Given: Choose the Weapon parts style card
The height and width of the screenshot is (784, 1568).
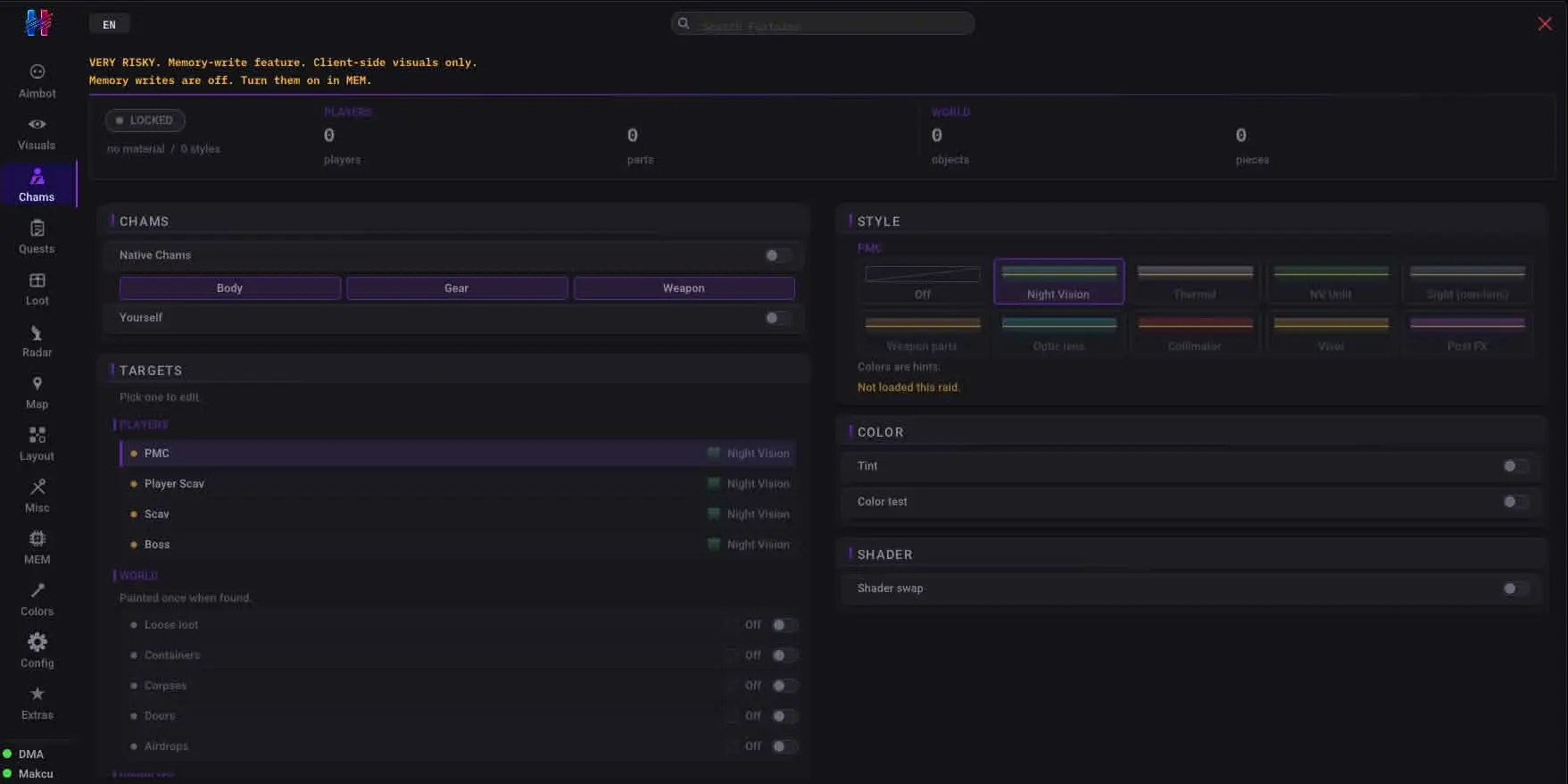Looking at the screenshot, I should tap(923, 333).
